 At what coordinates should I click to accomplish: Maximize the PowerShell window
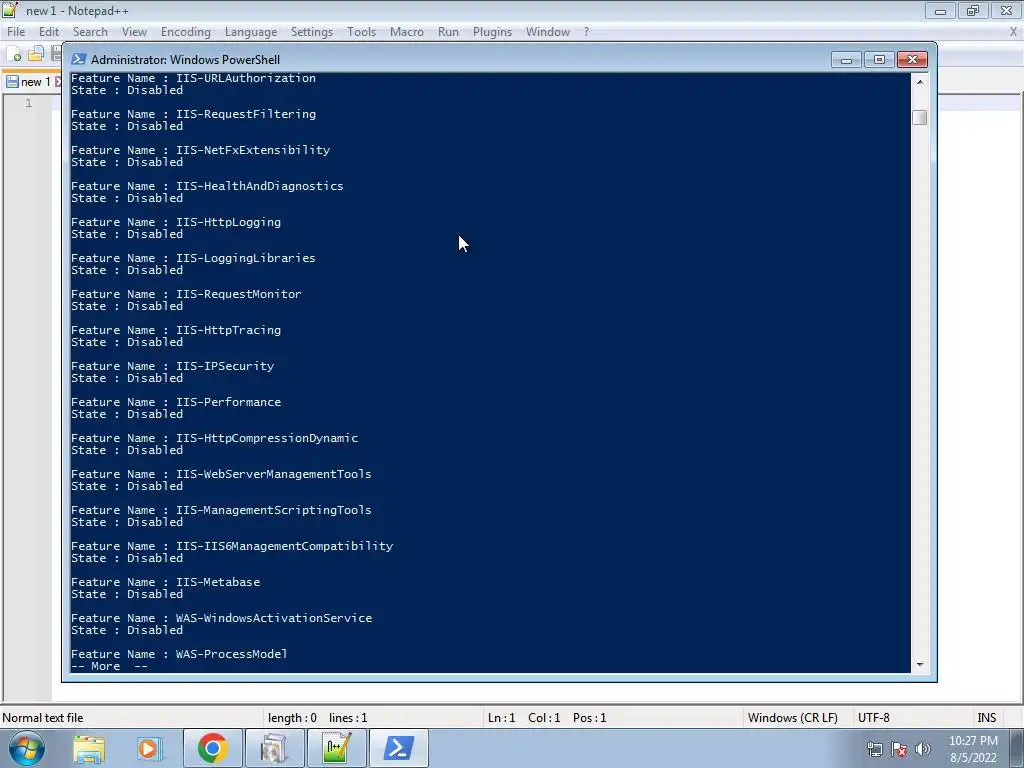[879, 59]
